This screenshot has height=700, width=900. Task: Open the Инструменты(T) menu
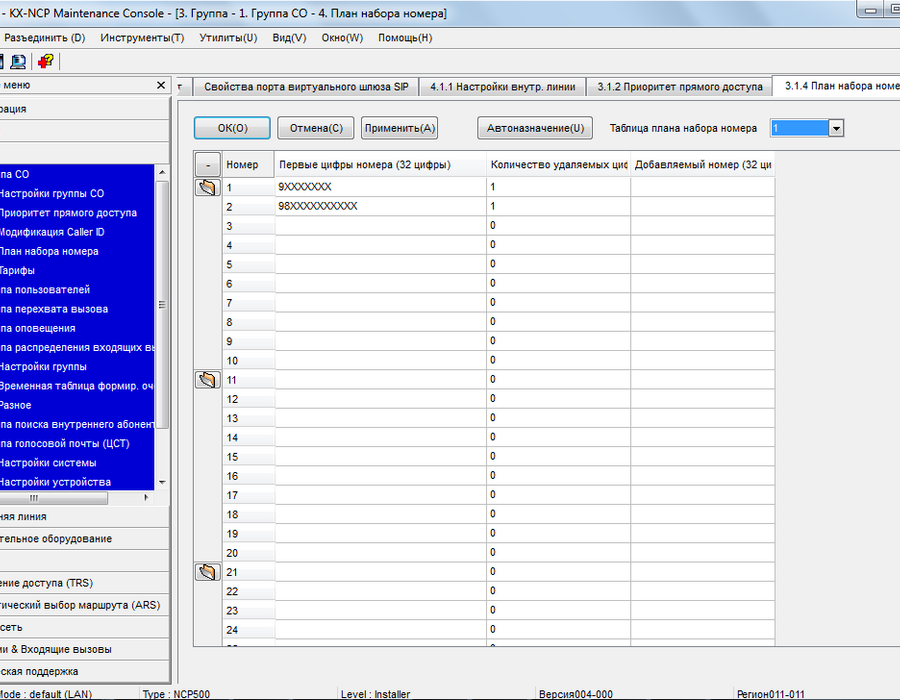coord(142,38)
